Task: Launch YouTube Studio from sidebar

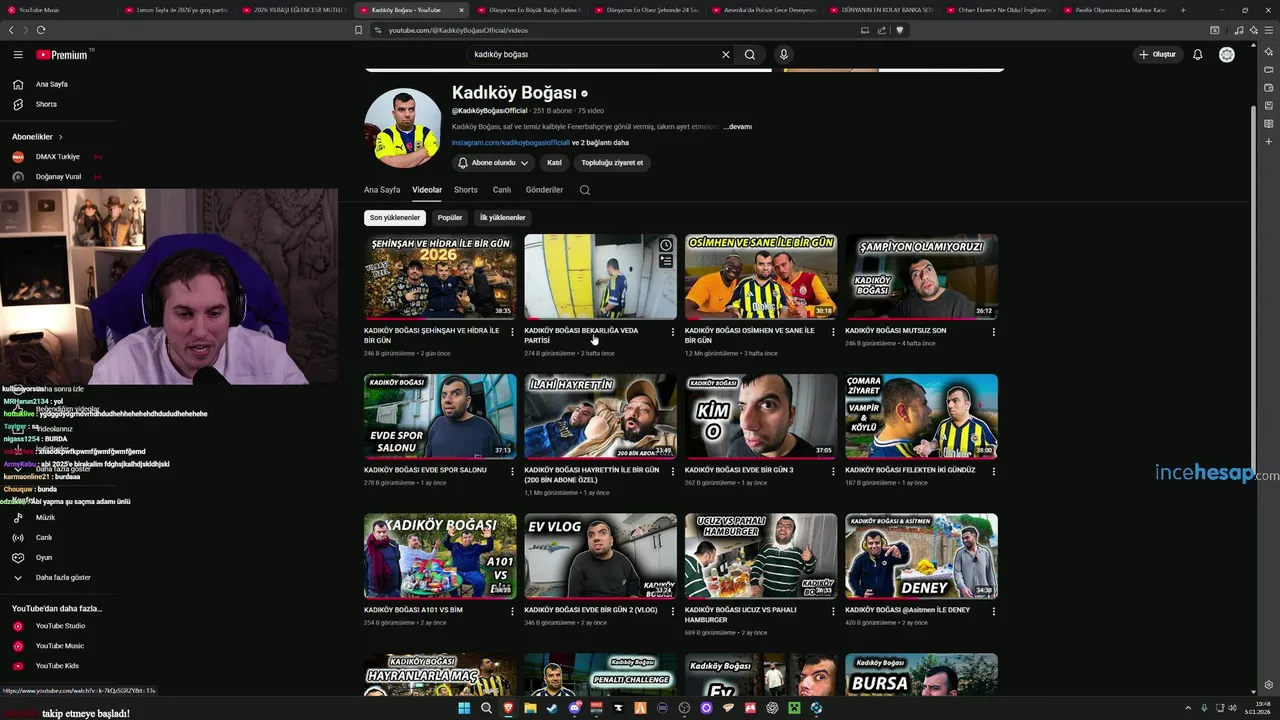Action: pos(60,626)
